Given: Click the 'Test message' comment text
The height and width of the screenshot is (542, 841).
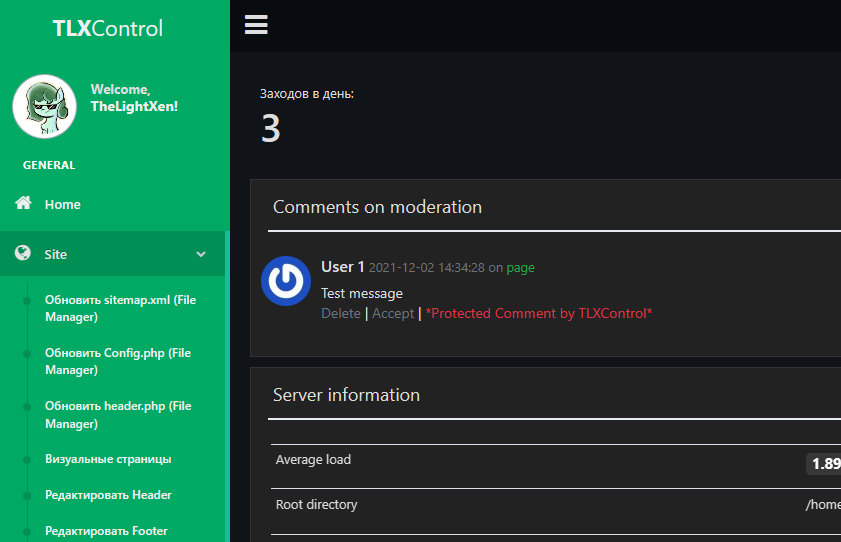Looking at the screenshot, I should click(362, 293).
